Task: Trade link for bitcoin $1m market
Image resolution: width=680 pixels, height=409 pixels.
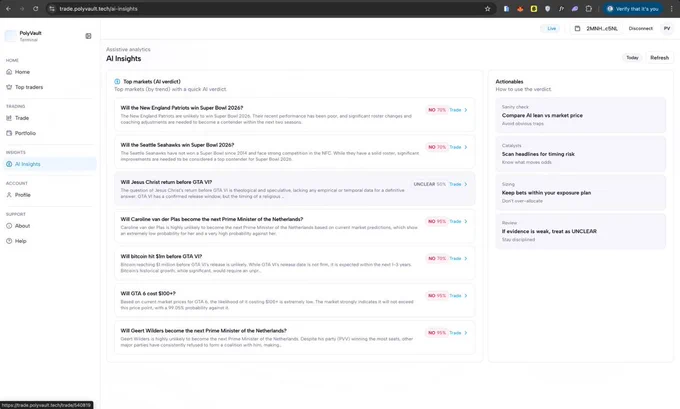Action: 455,258
